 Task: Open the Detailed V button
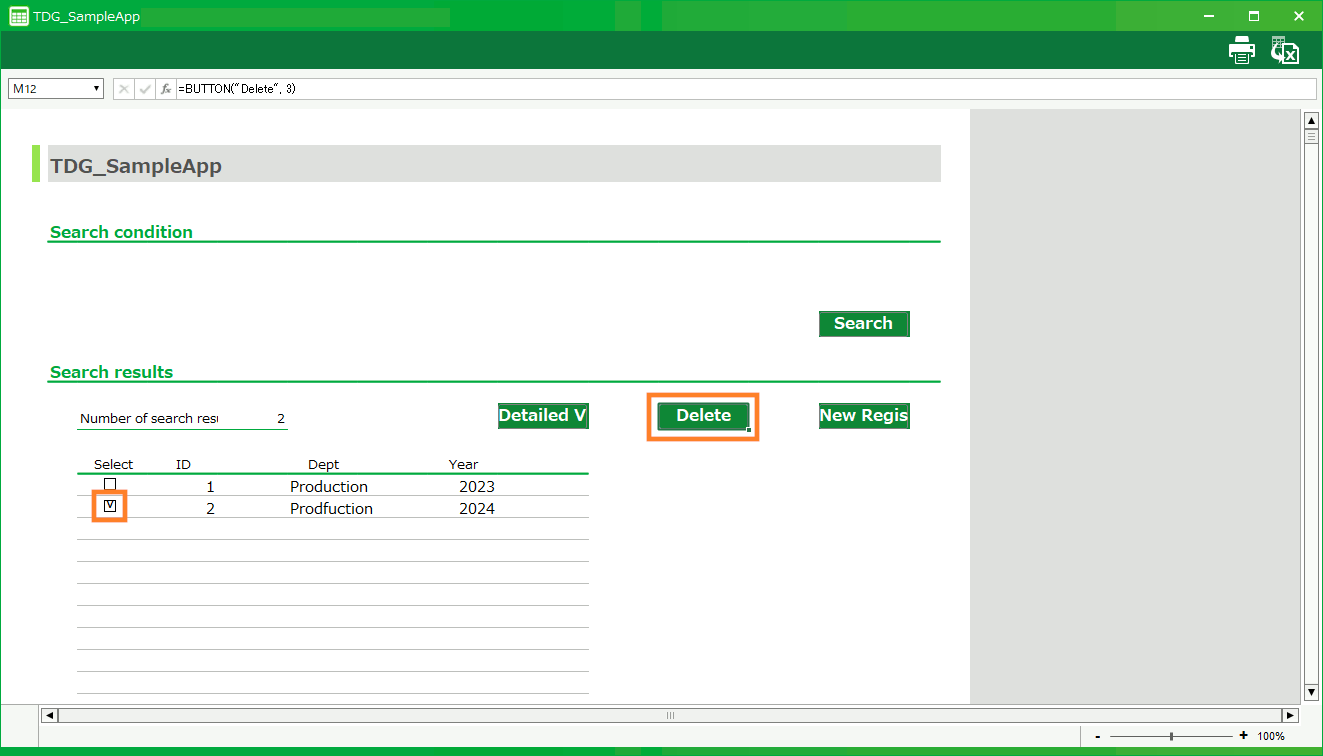[543, 416]
